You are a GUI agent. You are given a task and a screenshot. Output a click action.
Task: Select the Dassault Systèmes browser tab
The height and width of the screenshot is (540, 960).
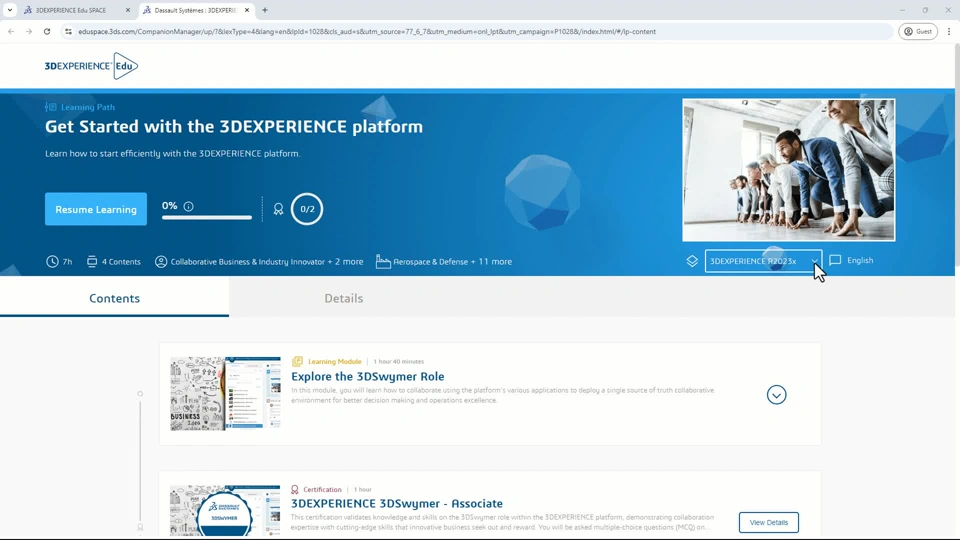[195, 10]
